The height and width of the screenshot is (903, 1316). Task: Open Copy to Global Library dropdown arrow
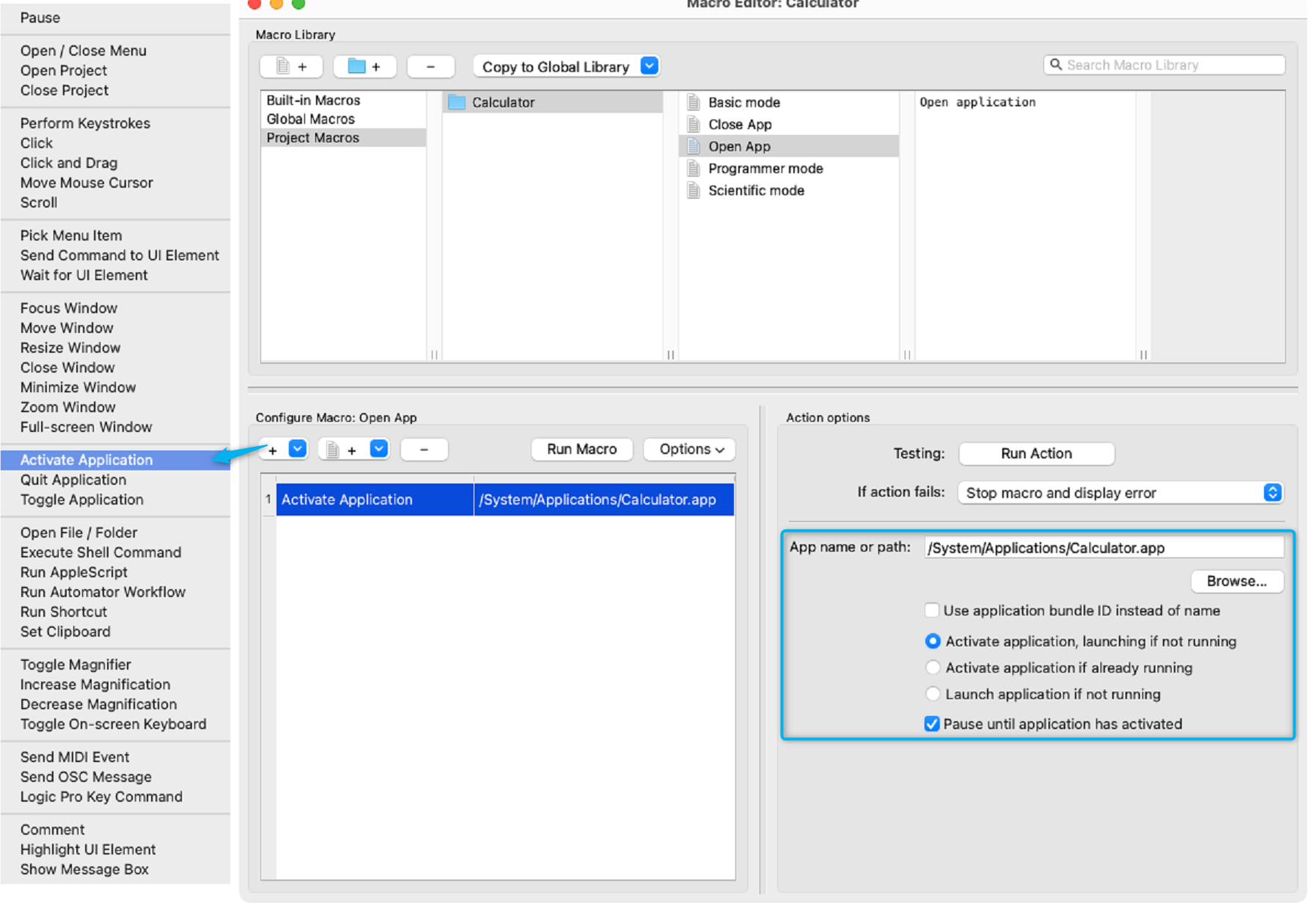point(649,66)
